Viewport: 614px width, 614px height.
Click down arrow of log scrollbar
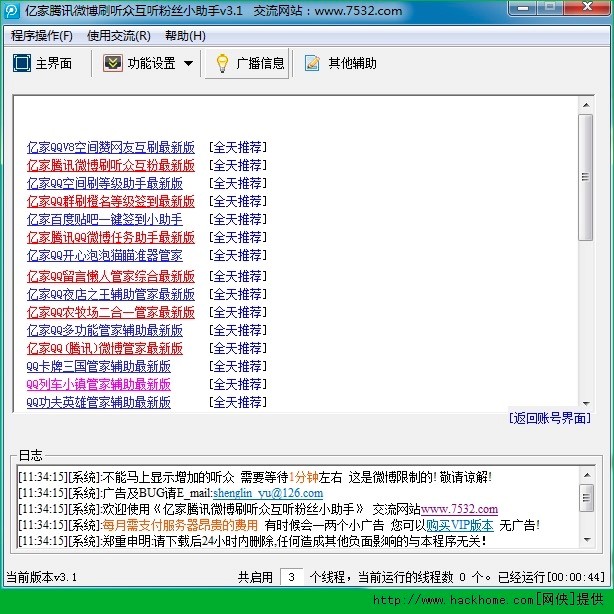[587, 540]
